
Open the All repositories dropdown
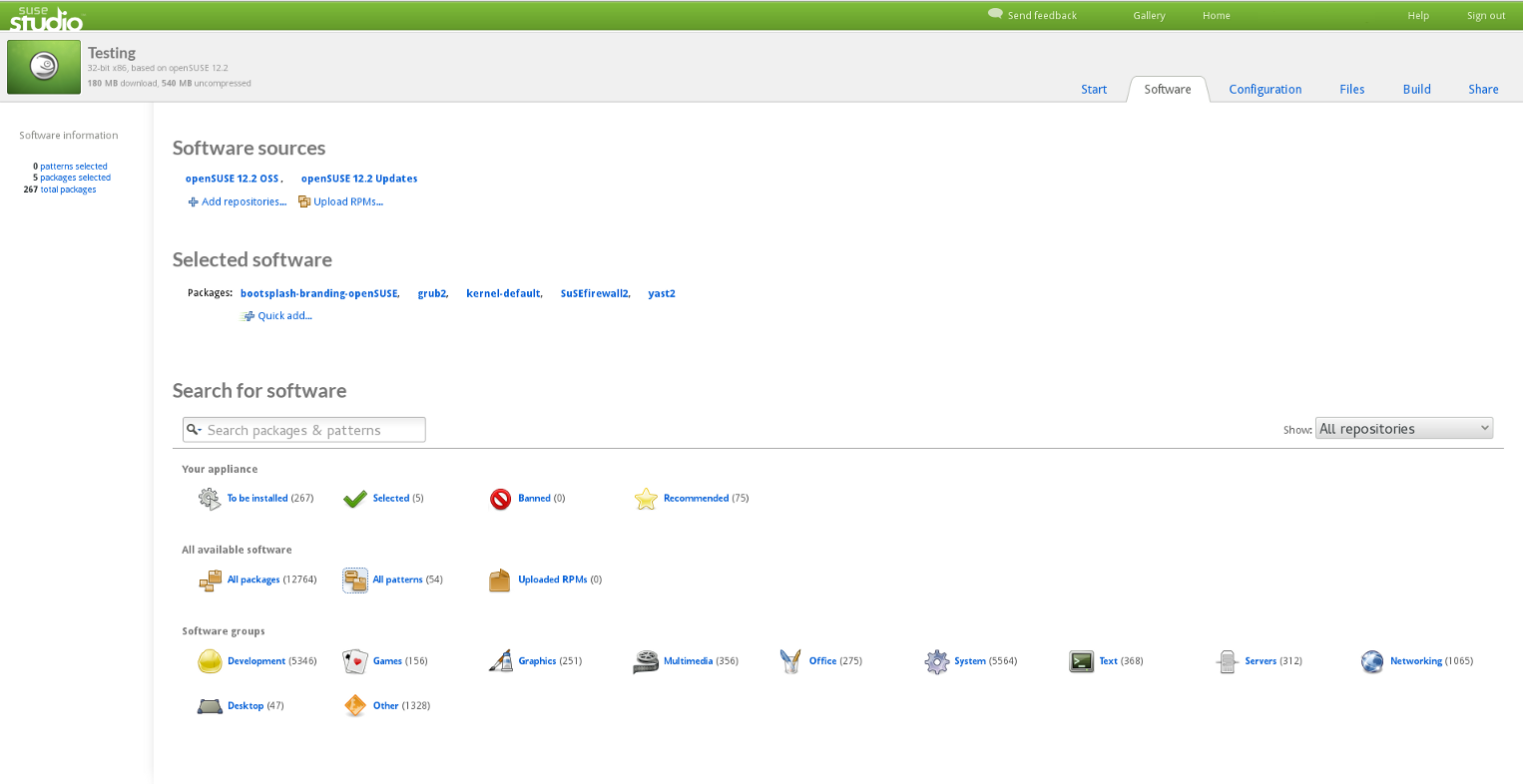[x=1404, y=429]
